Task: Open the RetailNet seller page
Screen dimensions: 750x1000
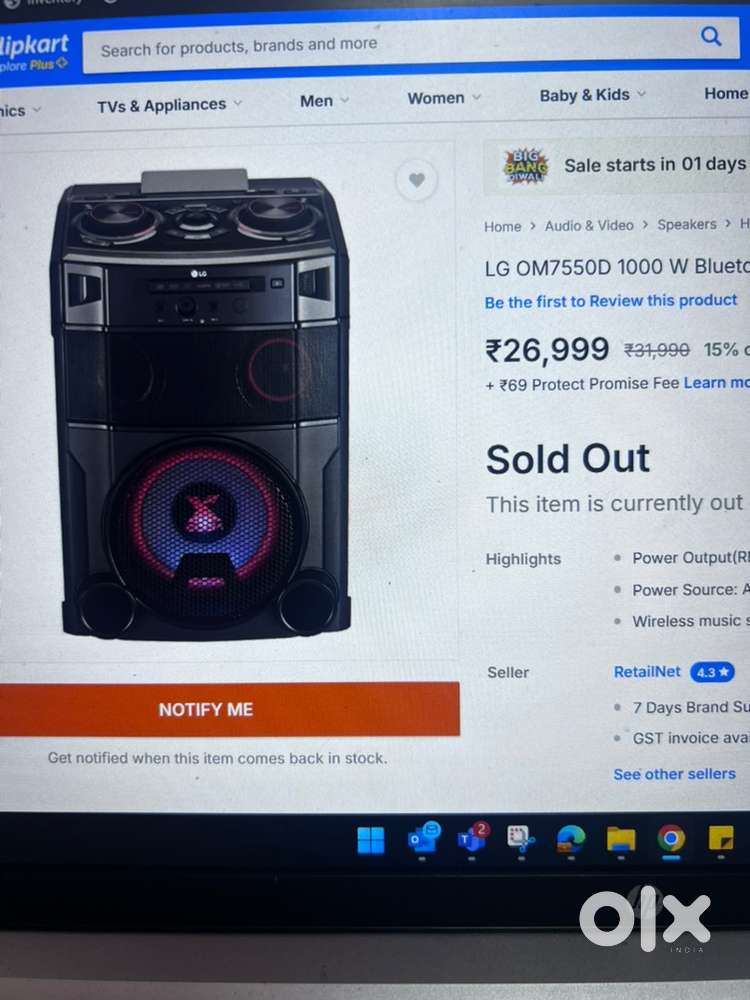Action: [x=647, y=672]
